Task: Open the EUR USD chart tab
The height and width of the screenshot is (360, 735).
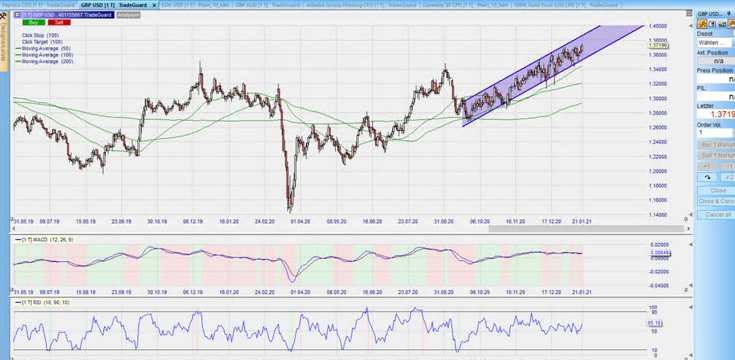Action: tap(196, 5)
